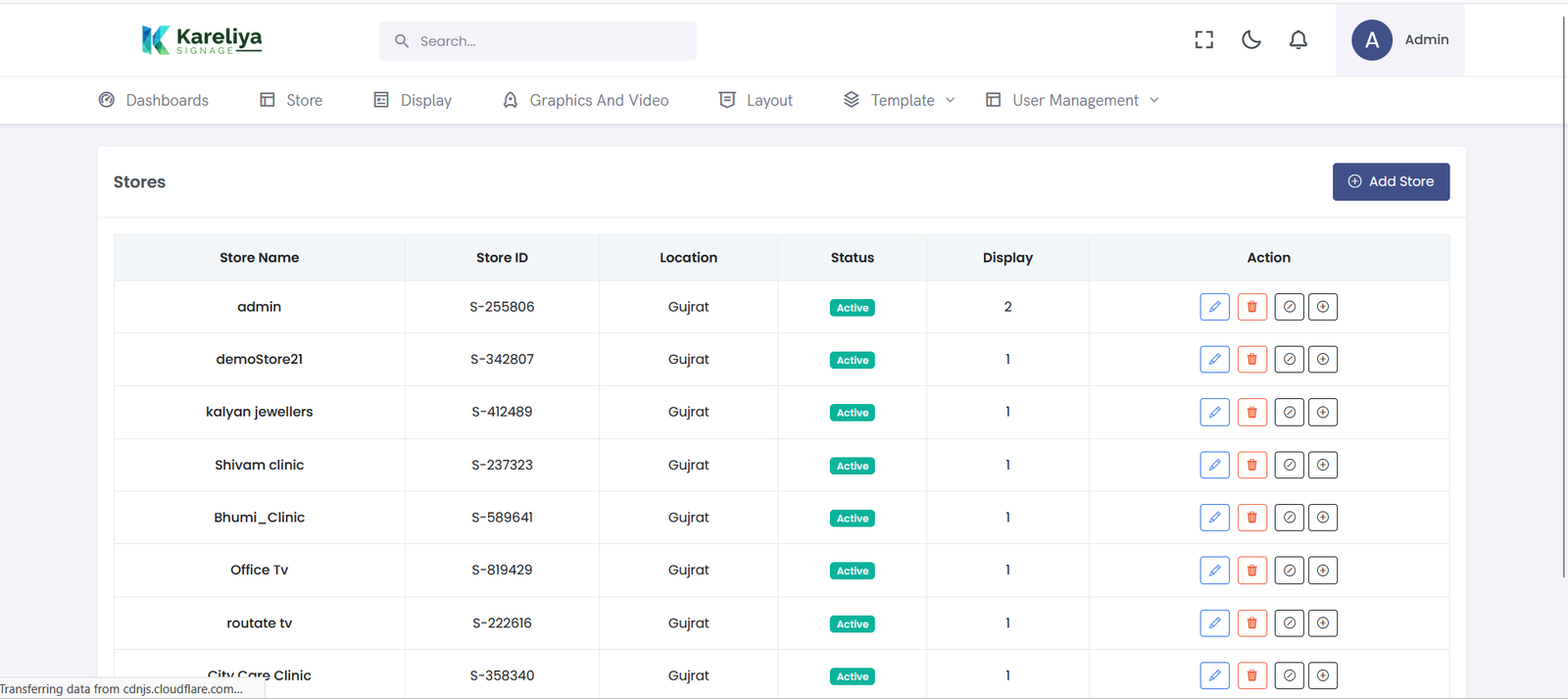Image resolution: width=1568 pixels, height=699 pixels.
Task: Click the Search input field
Action: (x=538, y=41)
